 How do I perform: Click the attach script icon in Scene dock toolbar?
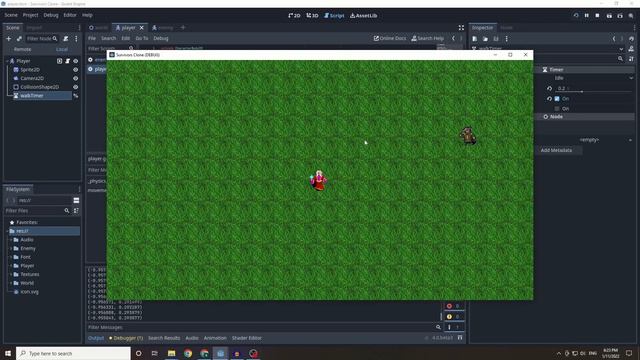pyautogui.click(x=66, y=39)
